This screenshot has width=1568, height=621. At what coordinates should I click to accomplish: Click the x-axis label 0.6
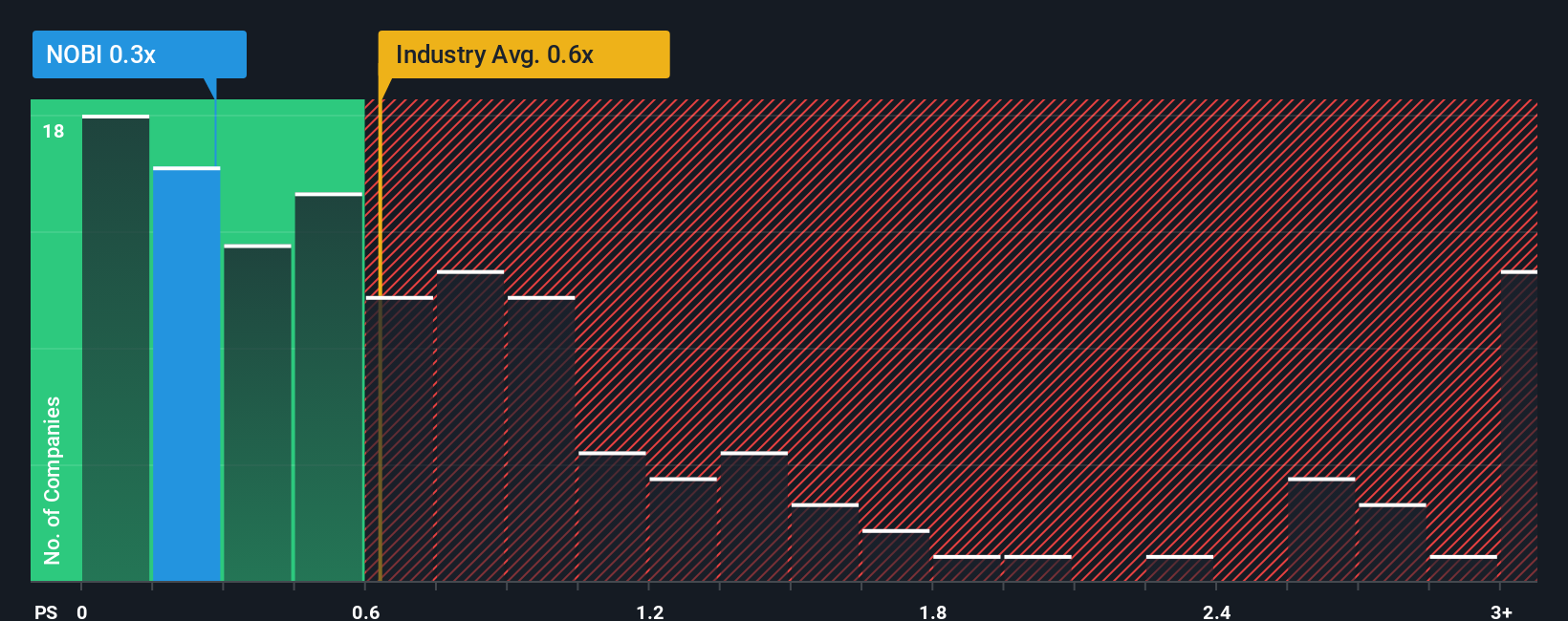(x=366, y=611)
